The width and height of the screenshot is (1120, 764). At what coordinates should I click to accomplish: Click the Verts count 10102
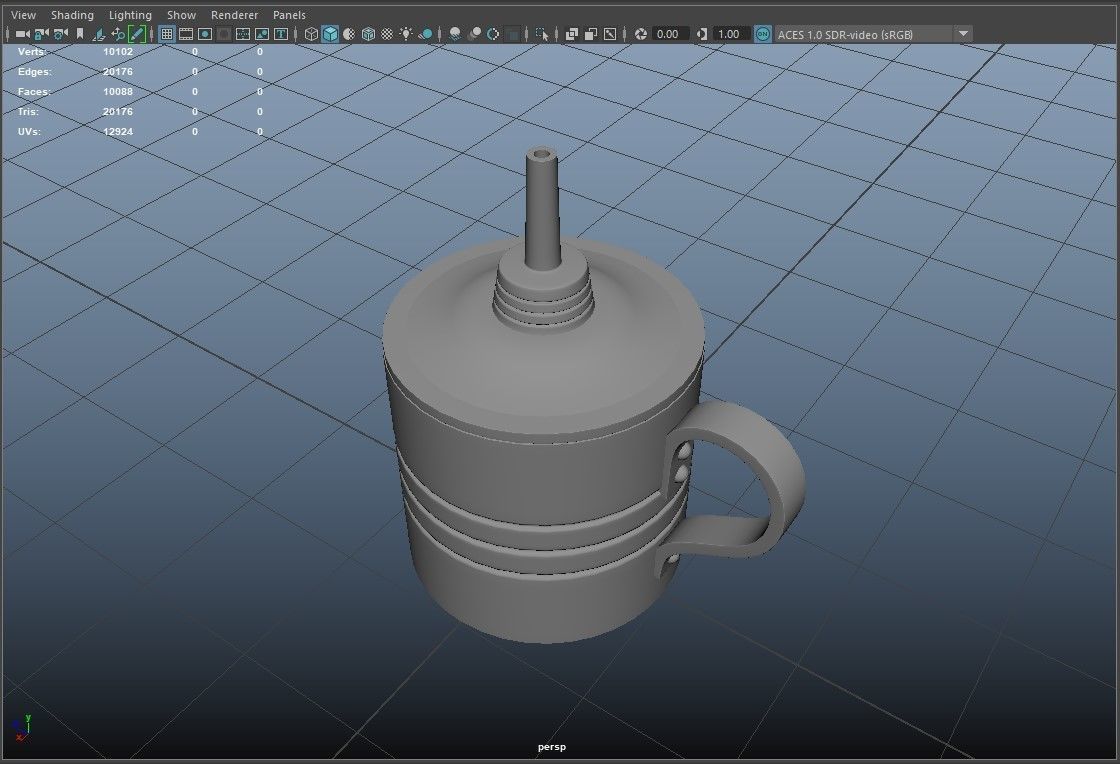click(118, 51)
